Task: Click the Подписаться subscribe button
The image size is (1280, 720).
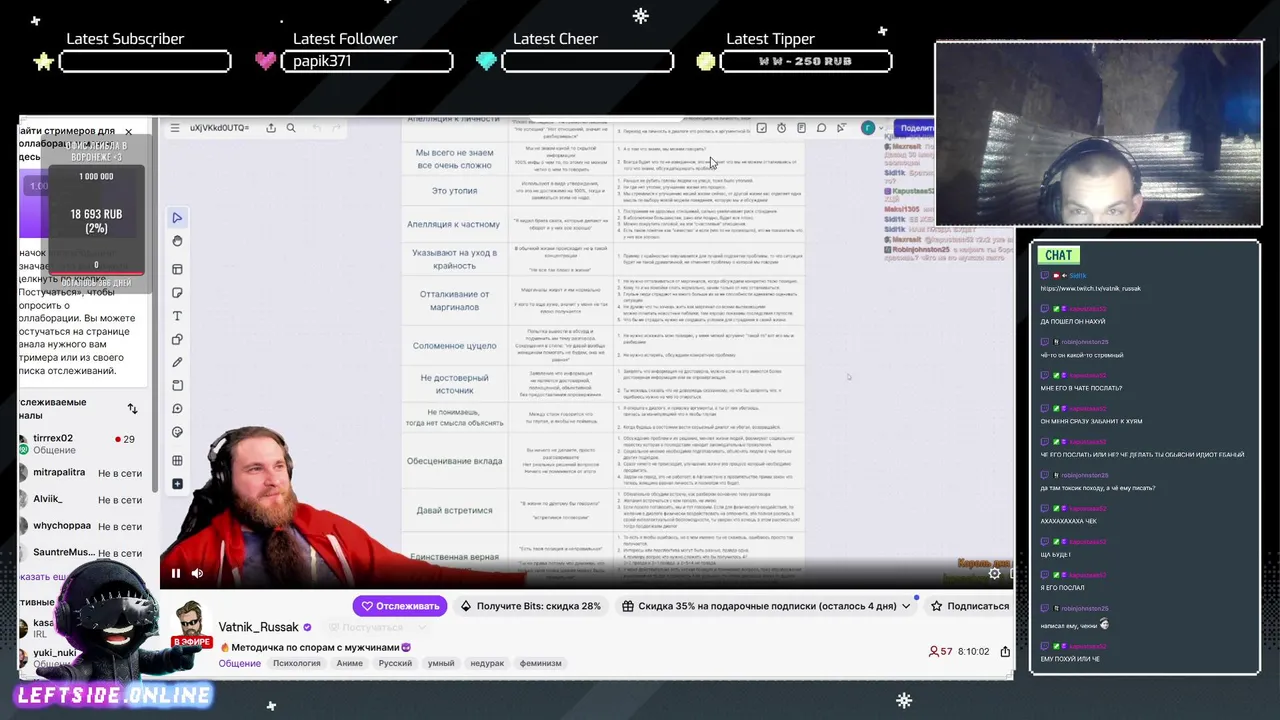Action: pos(970,606)
